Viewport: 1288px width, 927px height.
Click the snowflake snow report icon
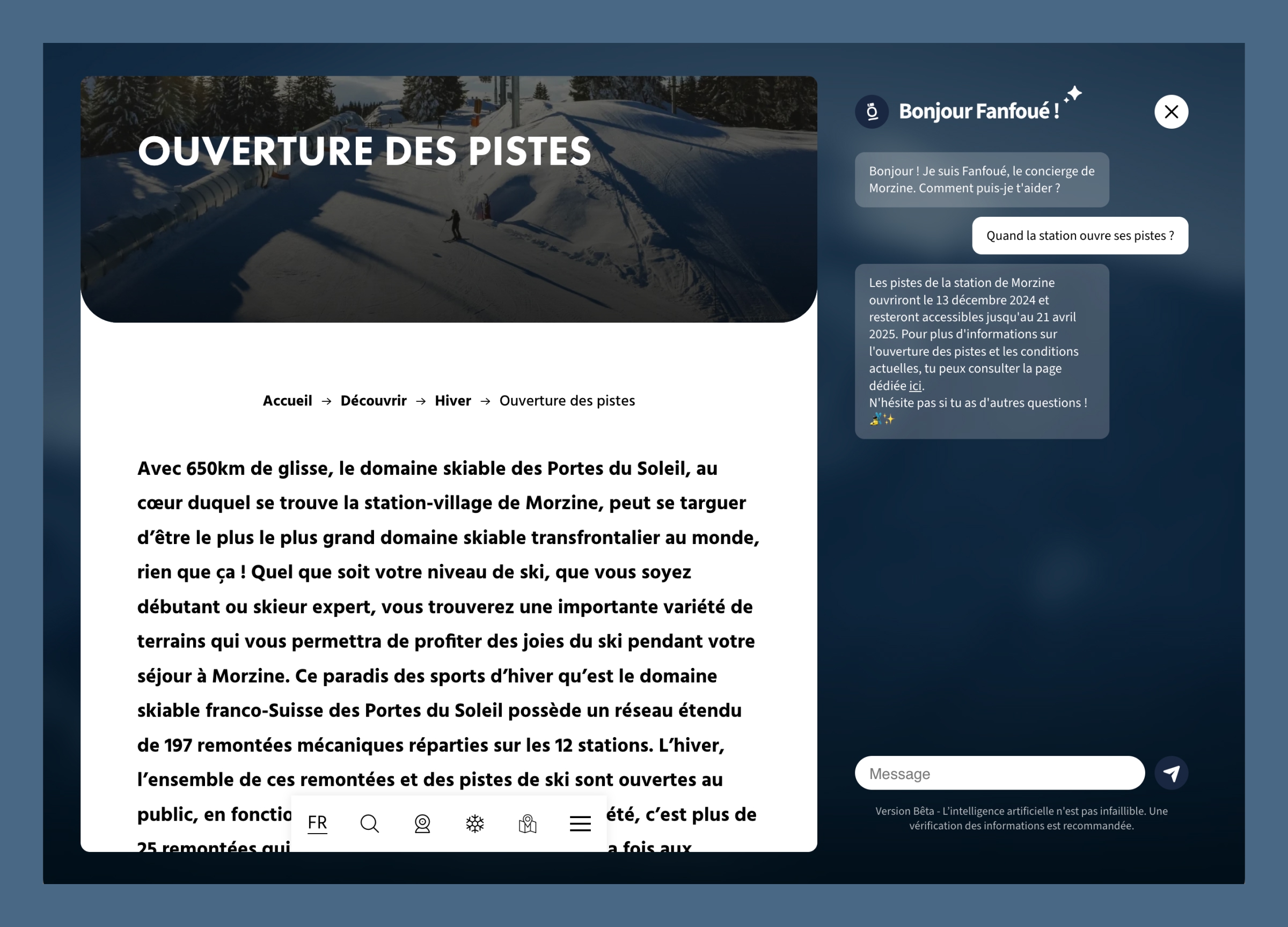[x=475, y=823]
